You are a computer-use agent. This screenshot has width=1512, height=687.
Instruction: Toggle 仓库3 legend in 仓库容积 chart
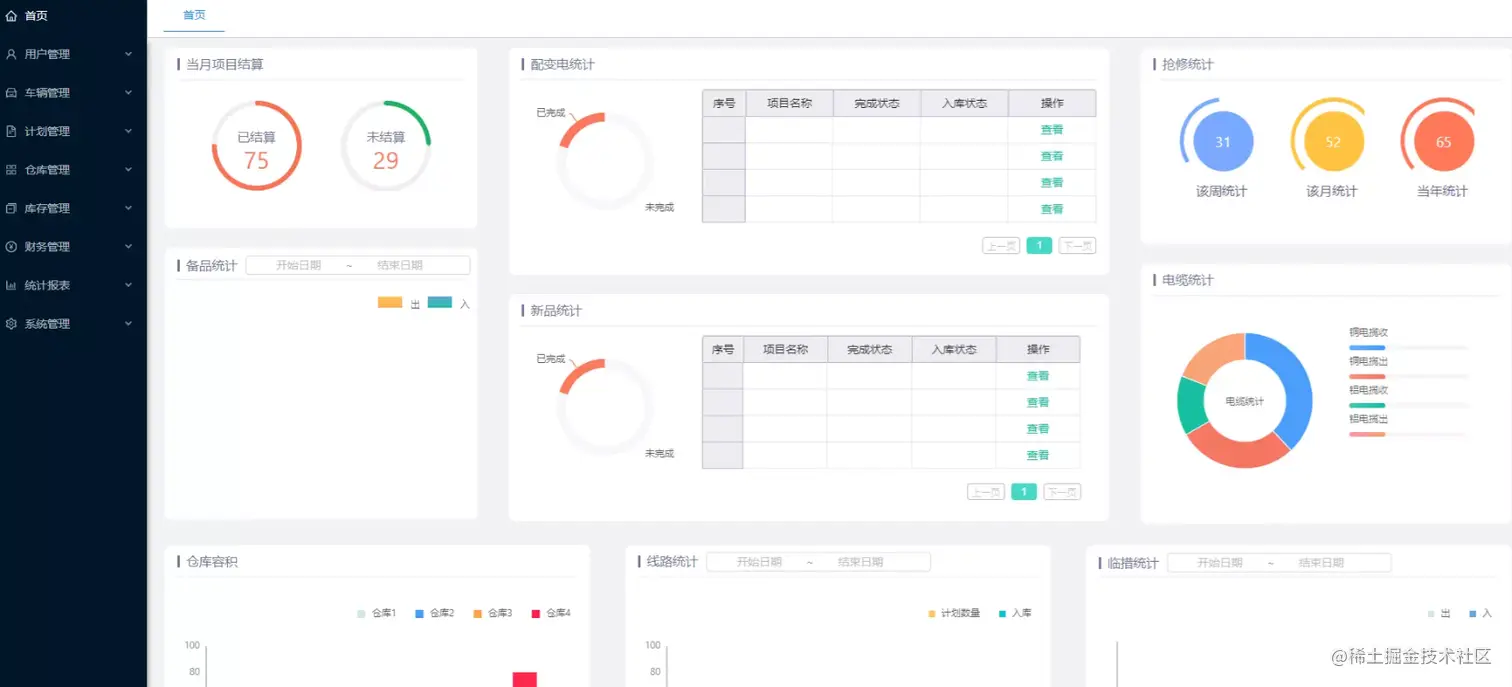(493, 613)
